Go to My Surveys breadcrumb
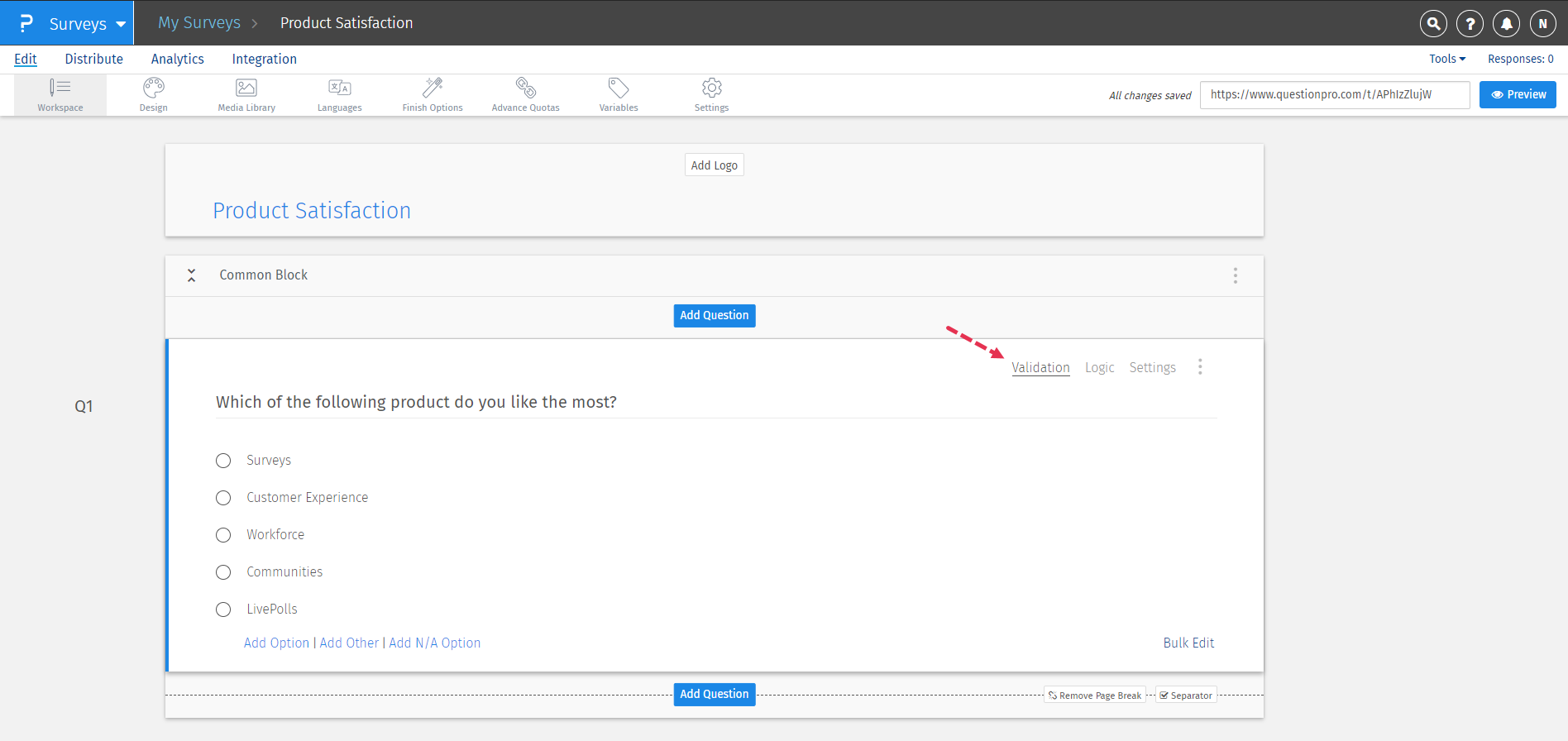This screenshot has height=741, width=1568. [199, 22]
